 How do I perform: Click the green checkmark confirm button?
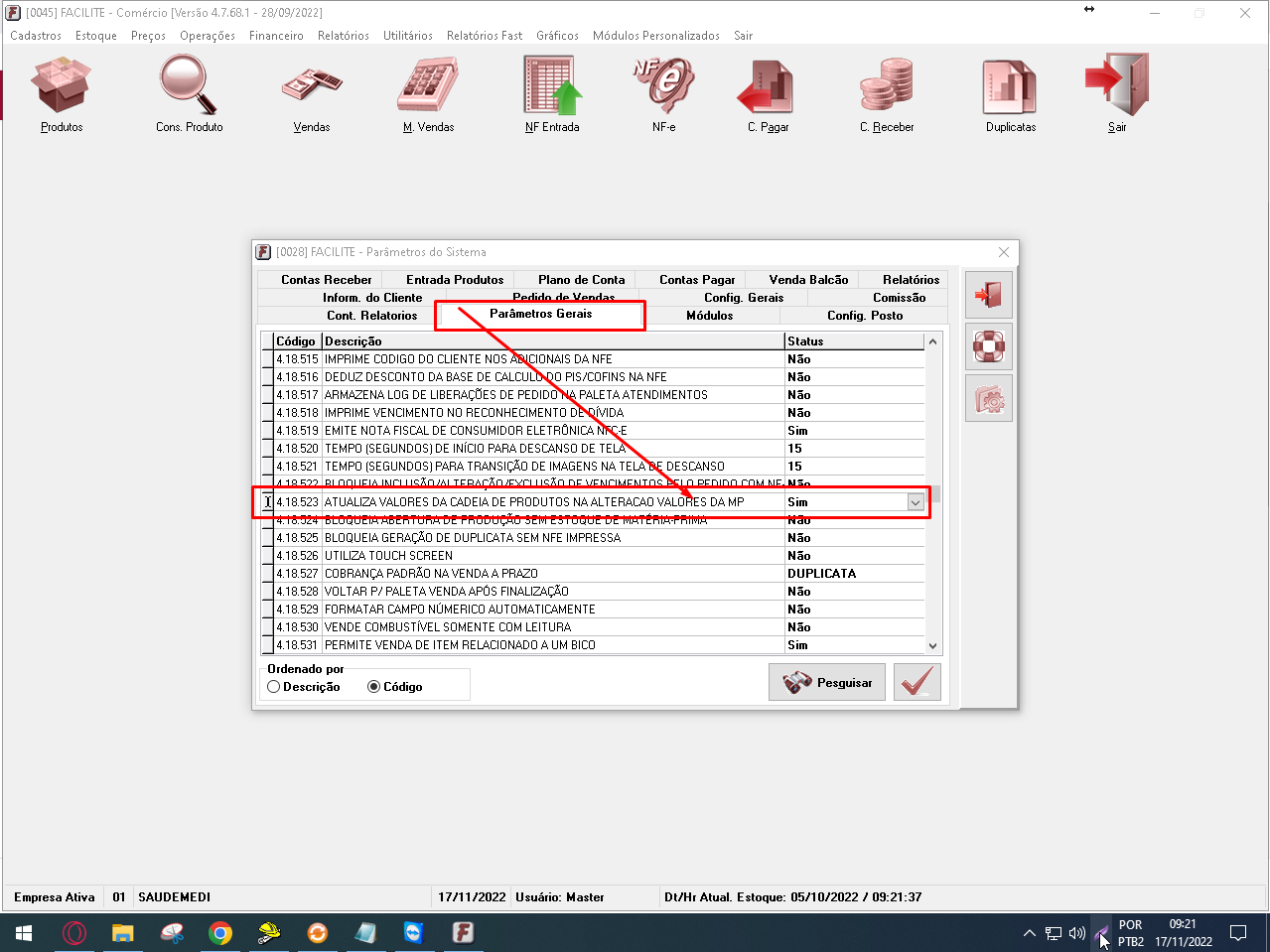[x=917, y=682]
